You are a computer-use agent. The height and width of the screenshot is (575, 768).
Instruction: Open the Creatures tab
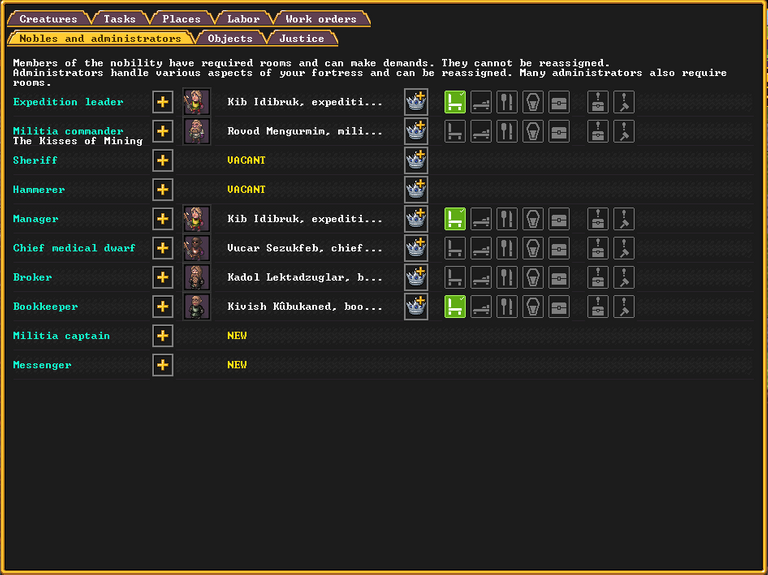(x=48, y=19)
